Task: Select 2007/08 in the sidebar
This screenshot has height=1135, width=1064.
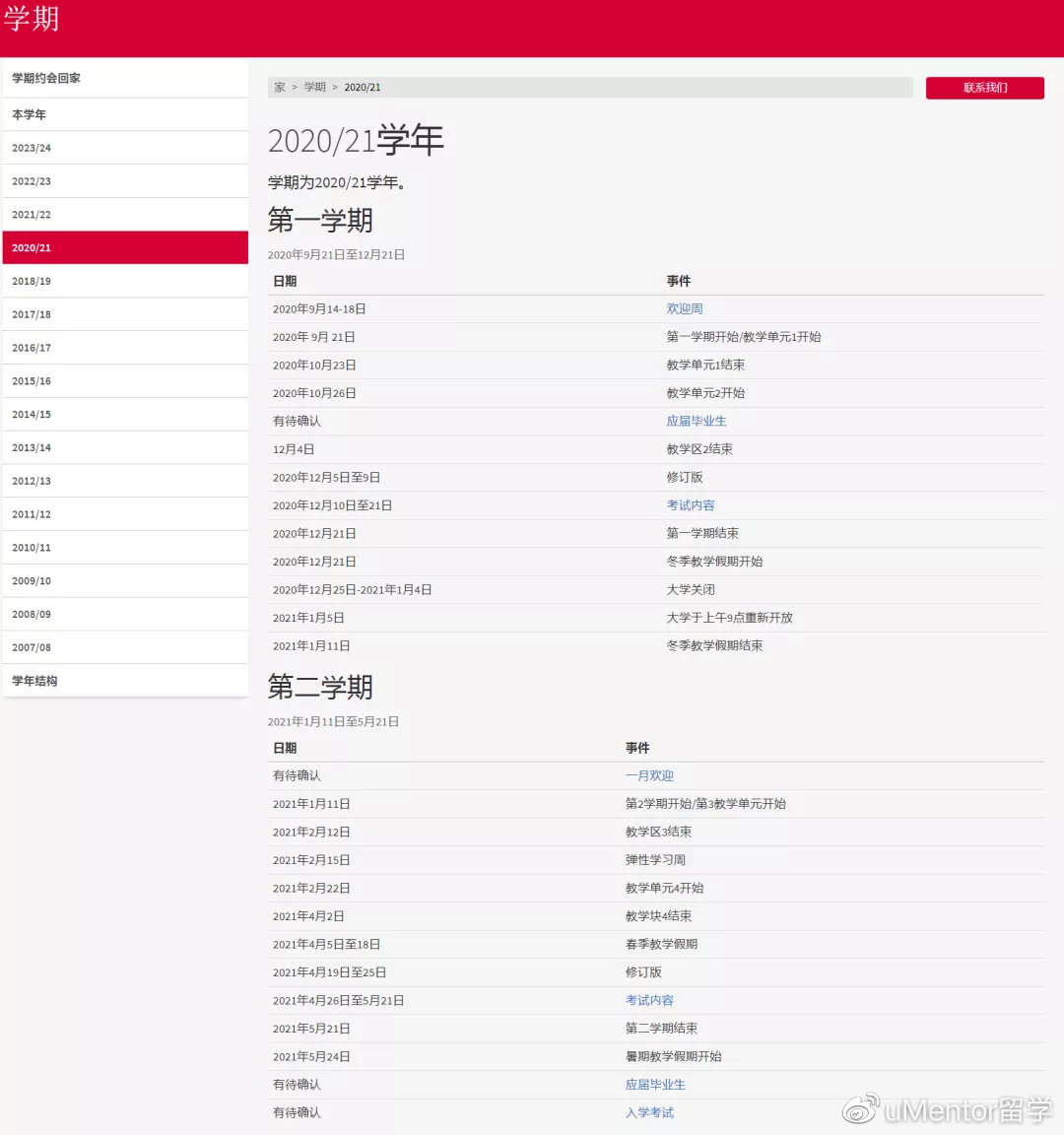Action: tap(125, 647)
